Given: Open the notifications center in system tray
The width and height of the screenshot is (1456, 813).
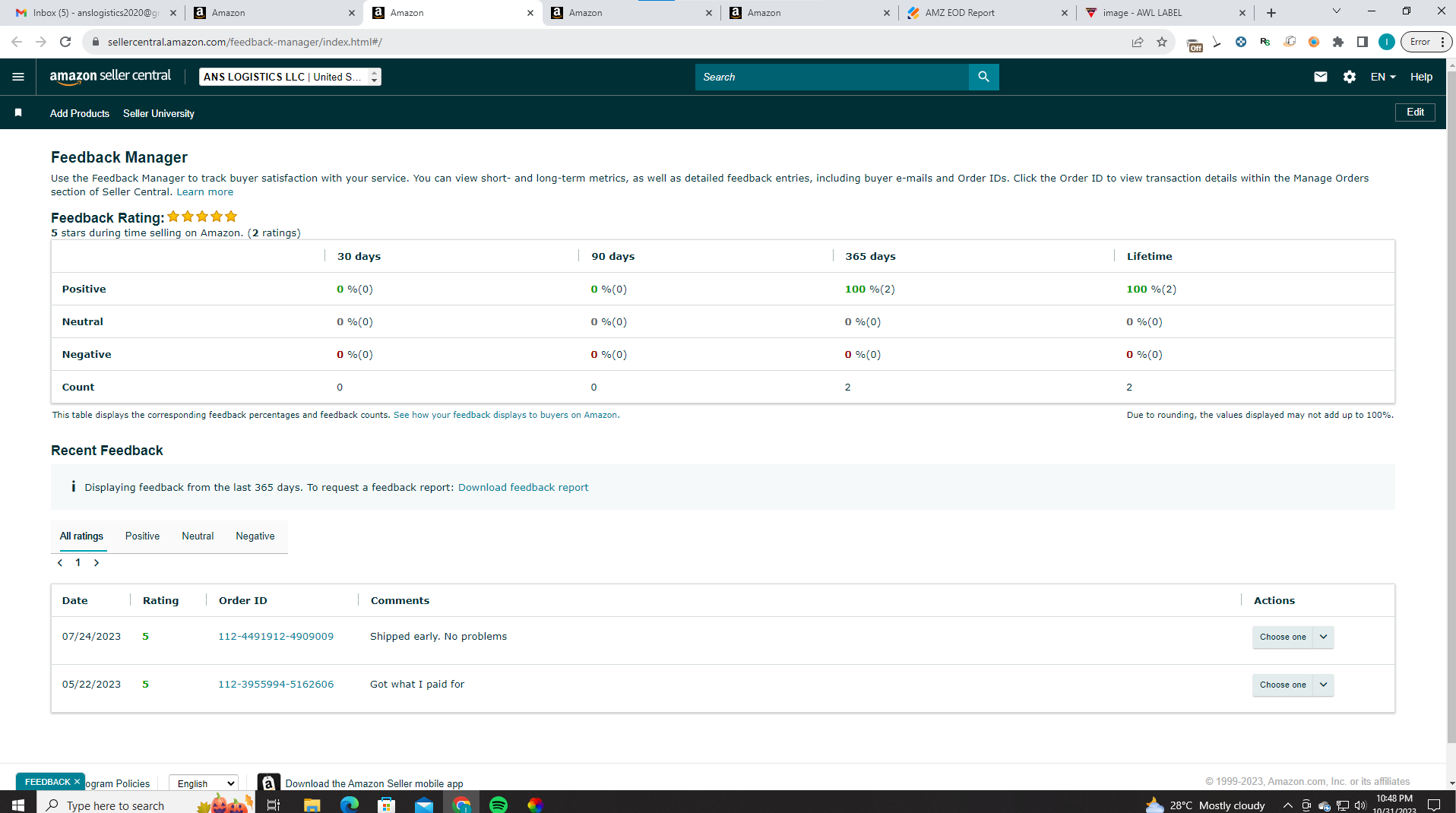Looking at the screenshot, I should pyautogui.click(x=1434, y=805).
